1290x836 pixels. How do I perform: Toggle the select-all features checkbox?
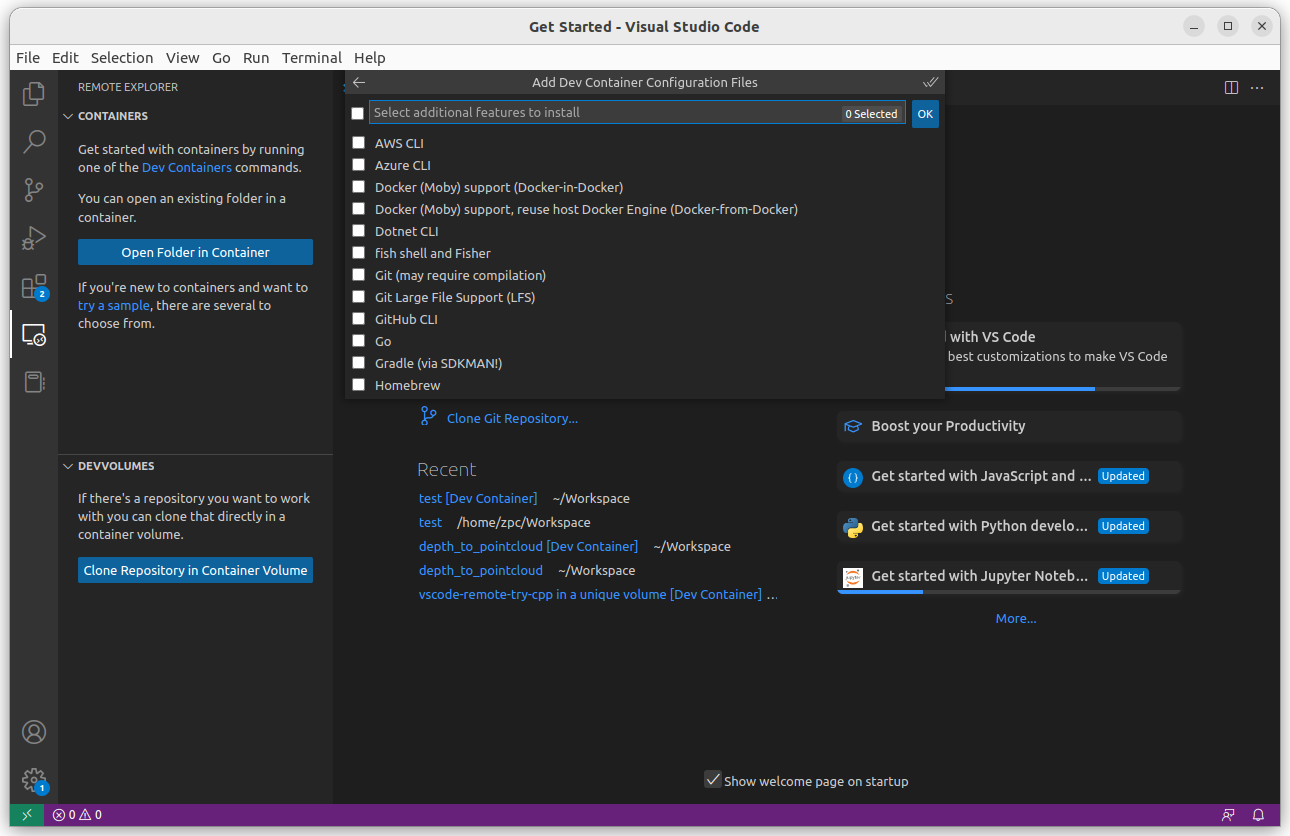click(357, 113)
